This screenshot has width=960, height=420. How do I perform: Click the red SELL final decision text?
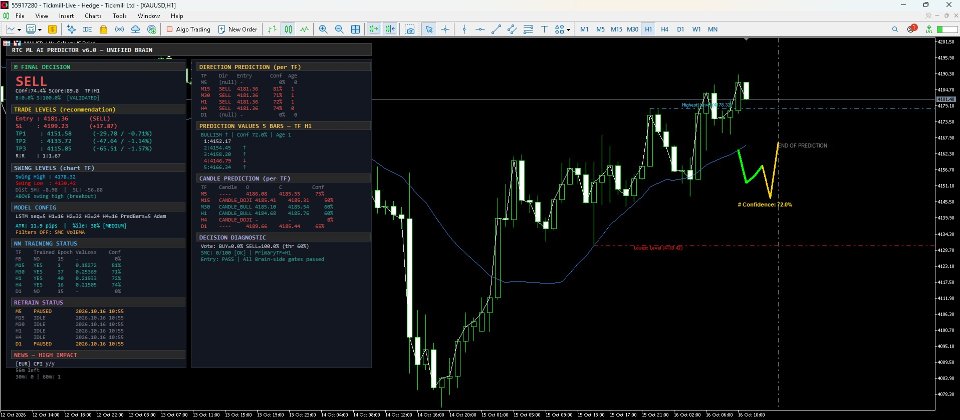coord(31,81)
